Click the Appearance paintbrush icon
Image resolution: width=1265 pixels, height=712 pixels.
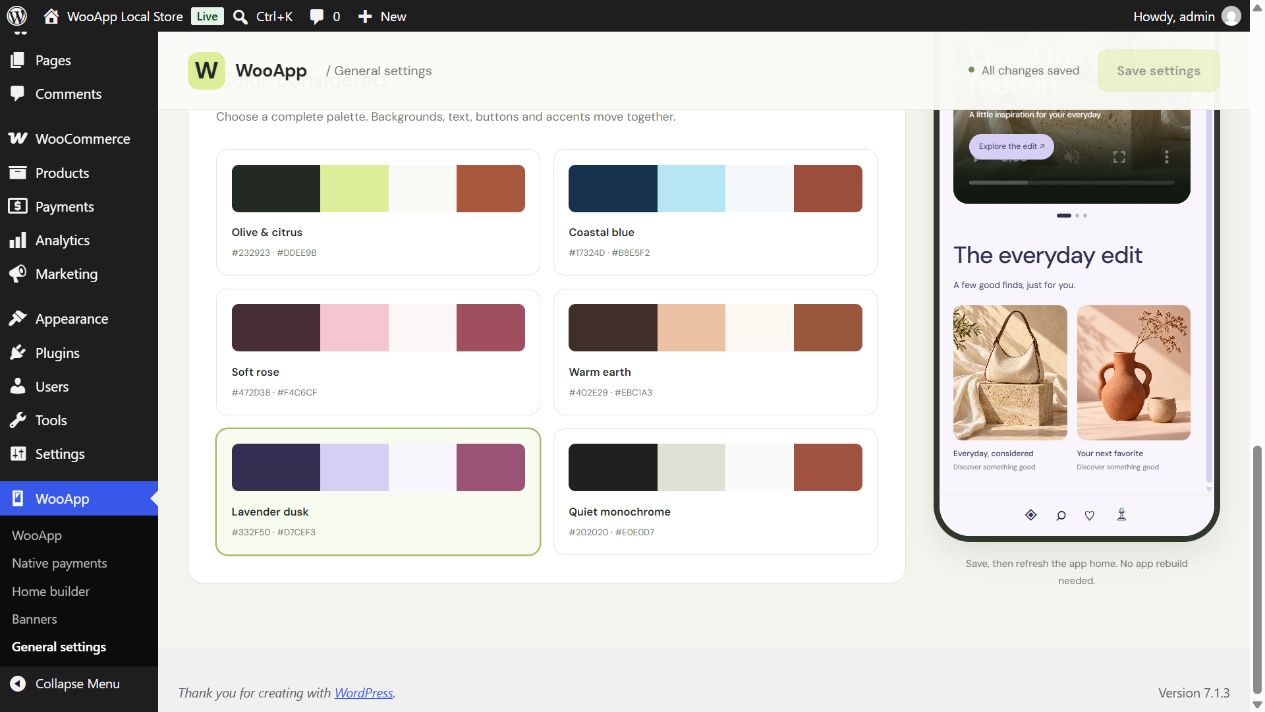point(17,318)
